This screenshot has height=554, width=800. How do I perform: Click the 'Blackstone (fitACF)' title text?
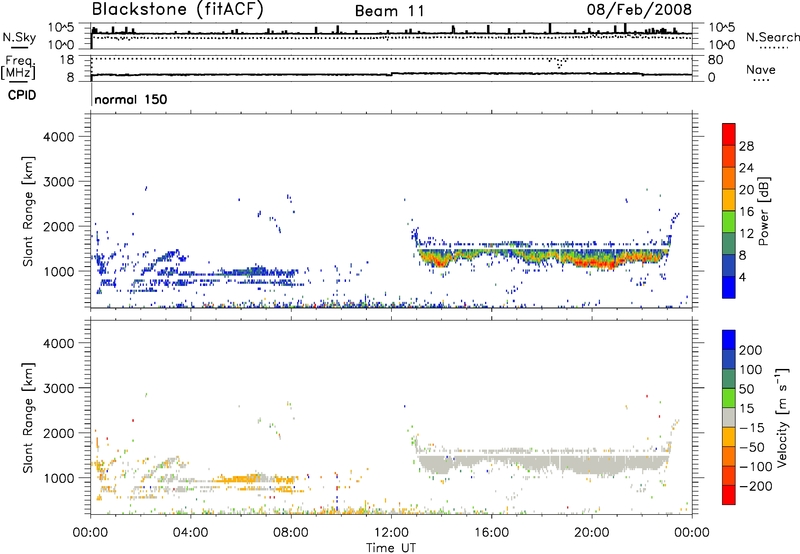[x=178, y=9]
